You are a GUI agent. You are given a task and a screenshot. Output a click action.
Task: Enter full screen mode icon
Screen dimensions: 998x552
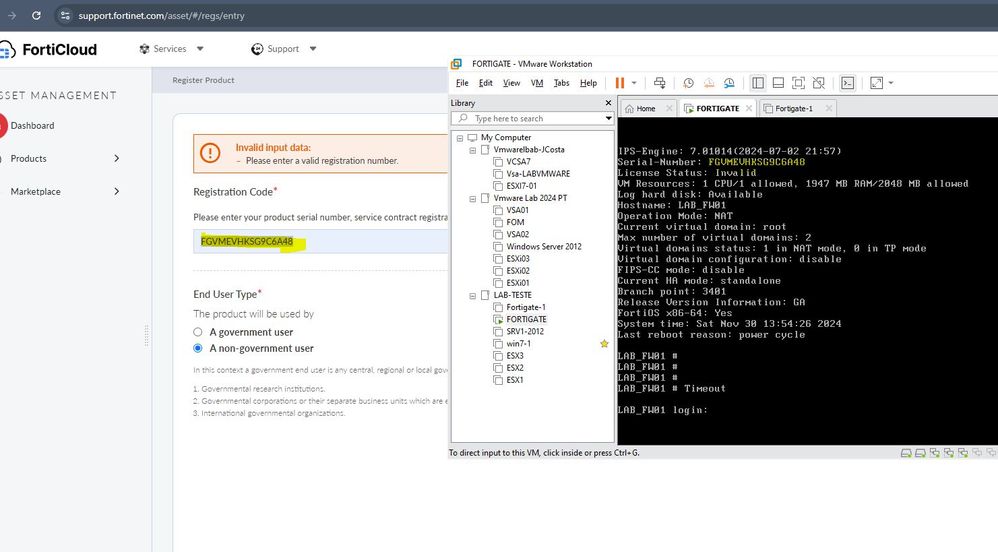point(798,83)
